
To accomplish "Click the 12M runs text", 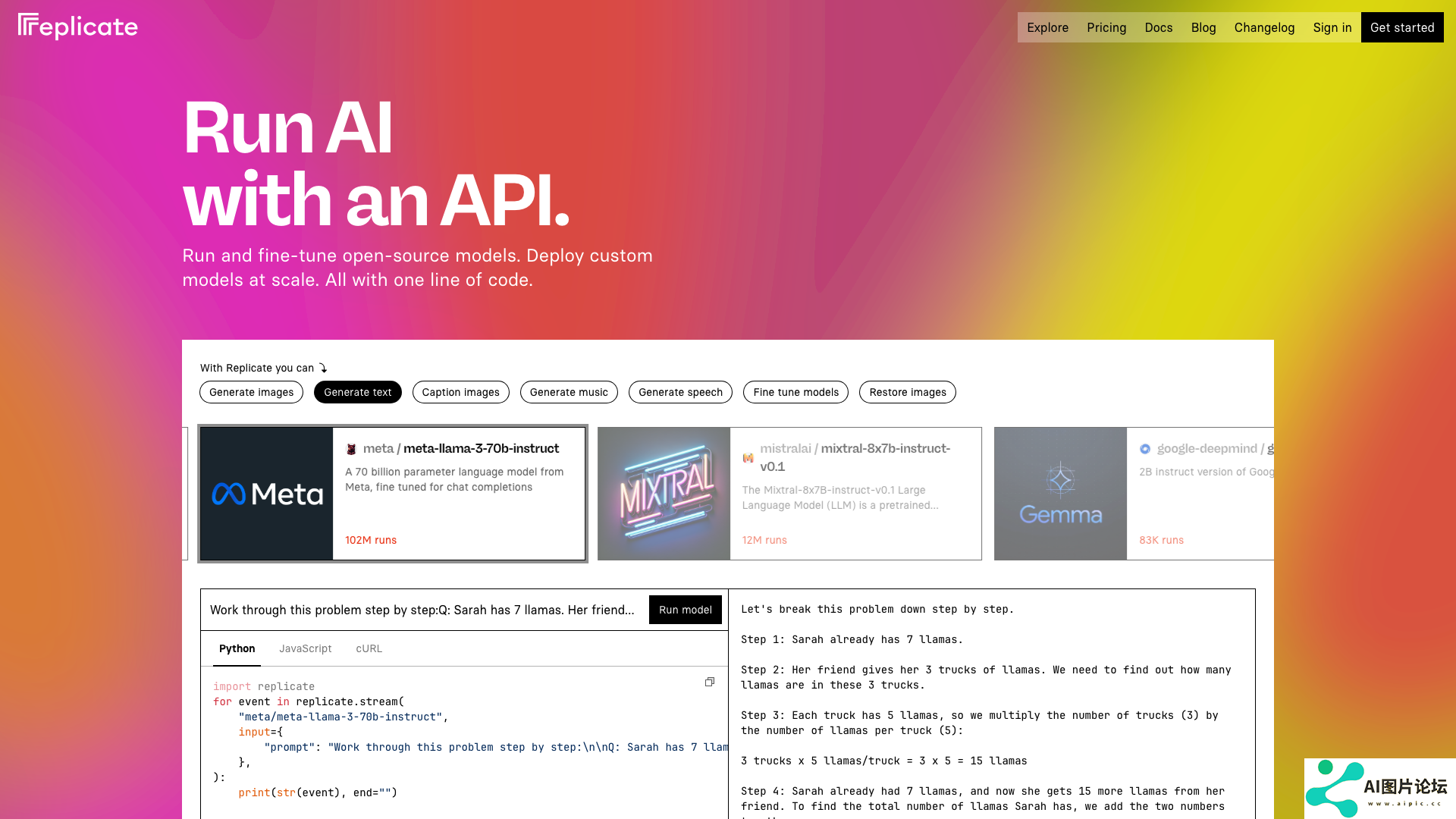I will (764, 540).
